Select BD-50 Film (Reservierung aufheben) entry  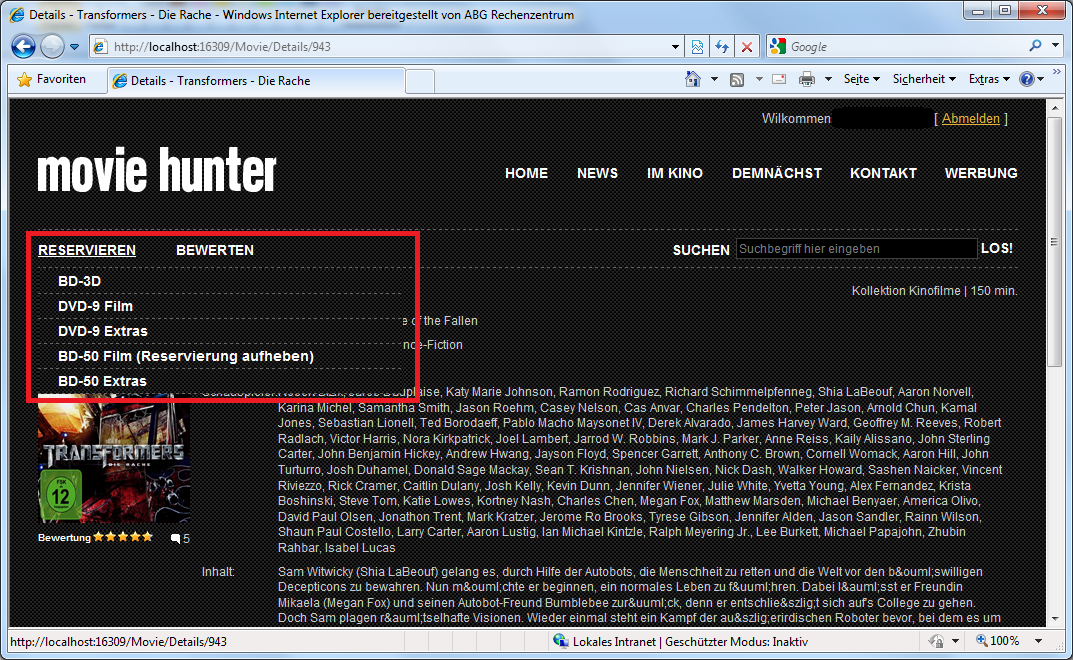click(x=186, y=356)
